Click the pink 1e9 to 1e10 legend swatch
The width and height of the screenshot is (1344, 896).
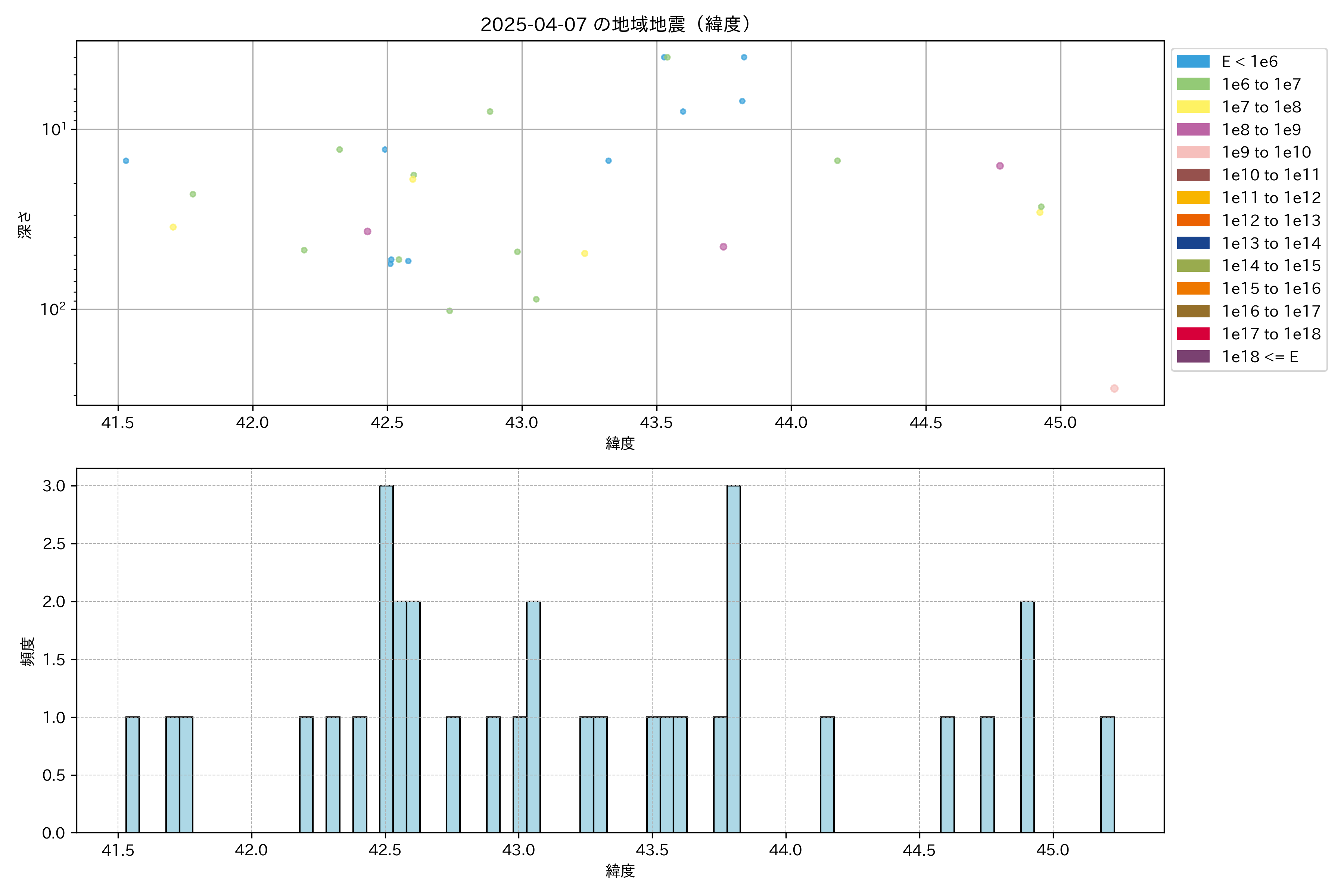coord(1193,153)
